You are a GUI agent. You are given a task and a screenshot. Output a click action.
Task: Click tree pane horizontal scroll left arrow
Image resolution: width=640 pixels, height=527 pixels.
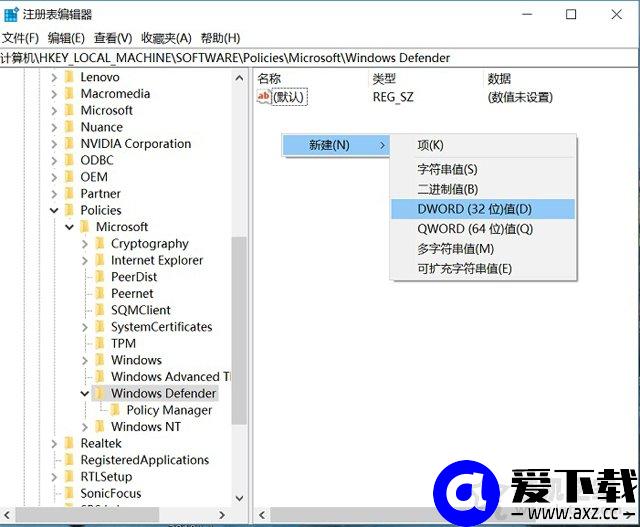[x=7, y=515]
